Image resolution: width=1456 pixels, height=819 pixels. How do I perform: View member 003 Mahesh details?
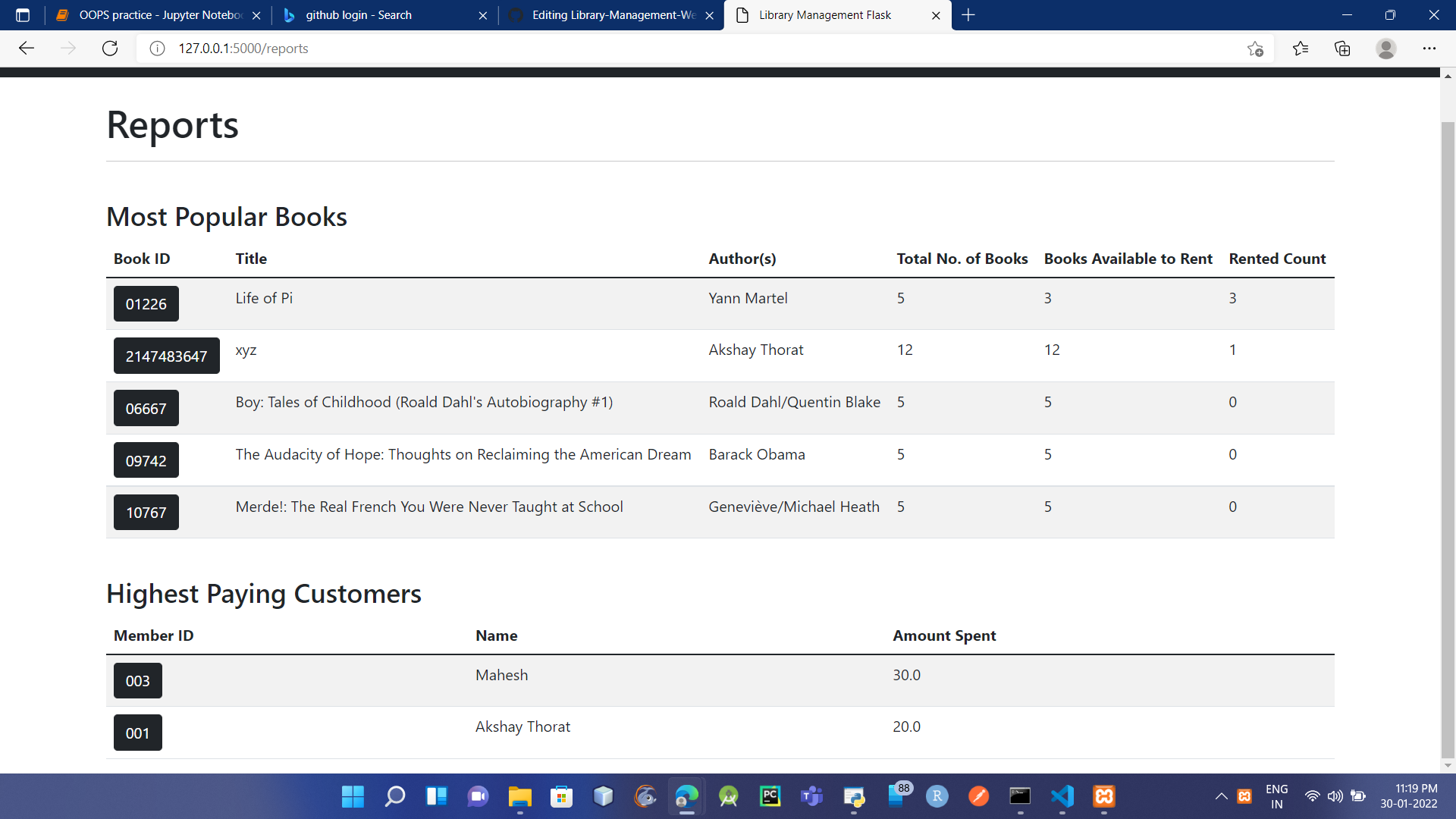[137, 680]
